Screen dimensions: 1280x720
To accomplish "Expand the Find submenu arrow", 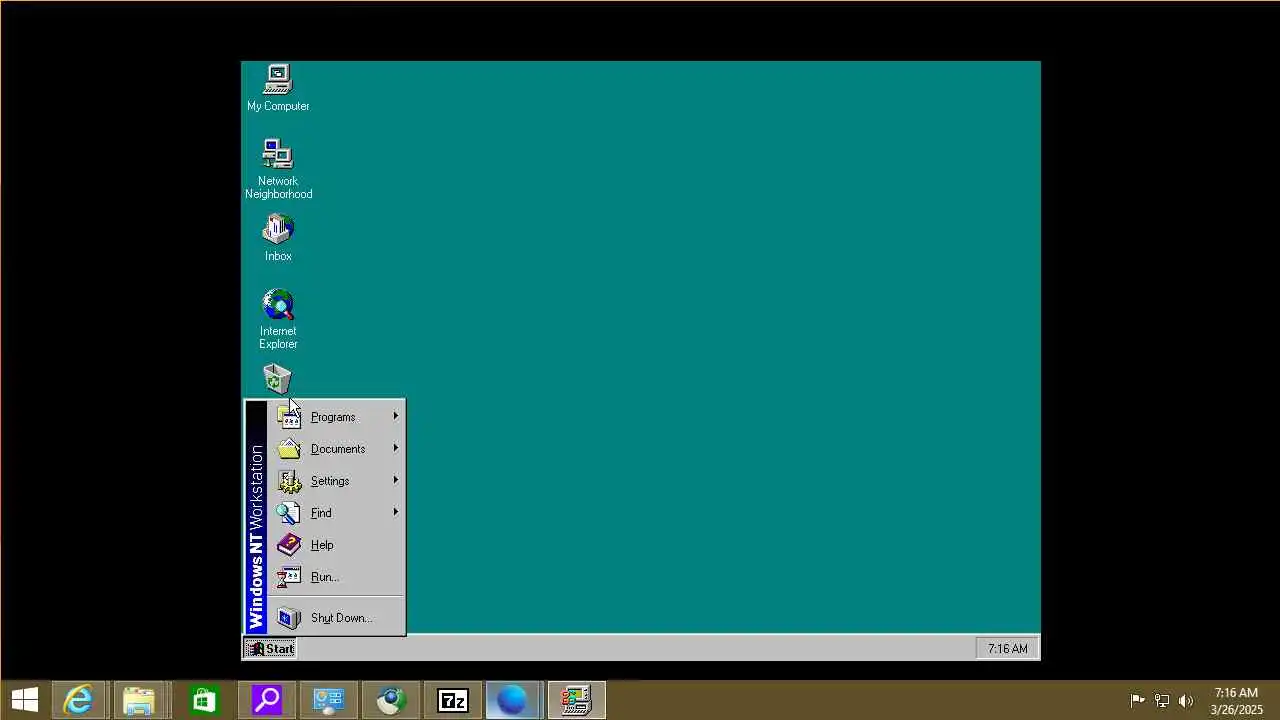I will point(396,512).
